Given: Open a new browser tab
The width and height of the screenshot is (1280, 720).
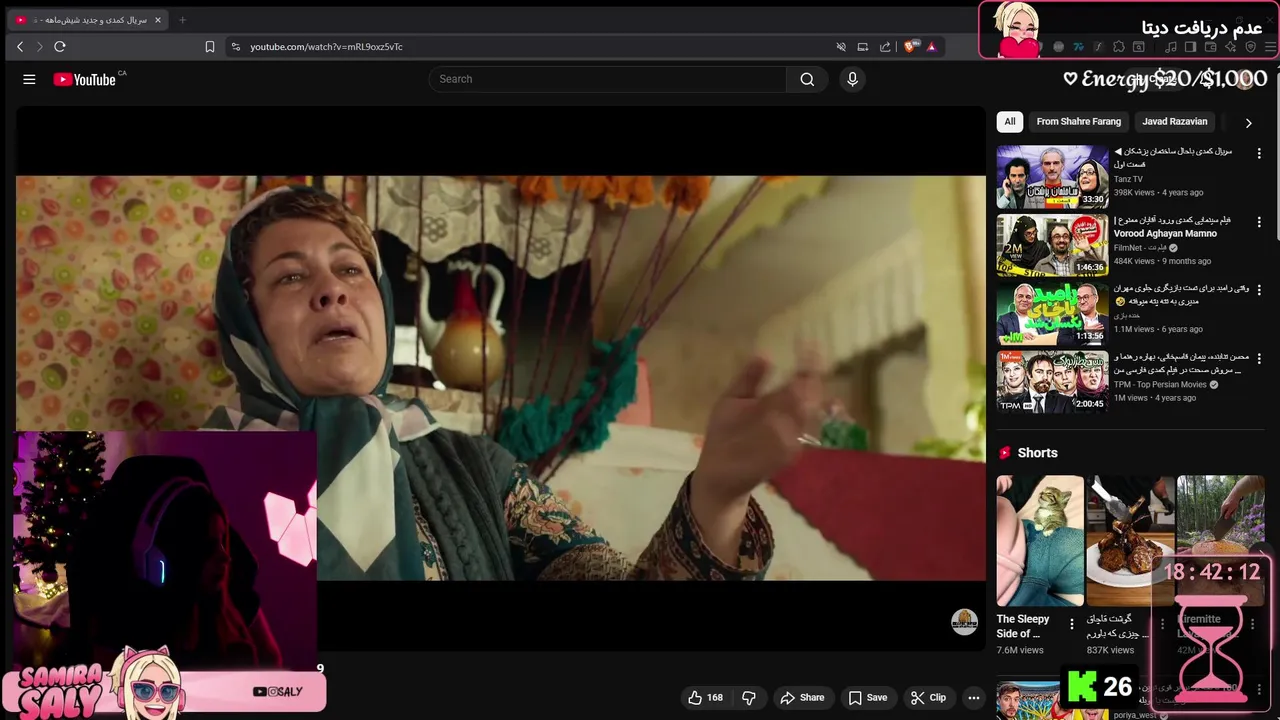Looking at the screenshot, I should pyautogui.click(x=182, y=20).
